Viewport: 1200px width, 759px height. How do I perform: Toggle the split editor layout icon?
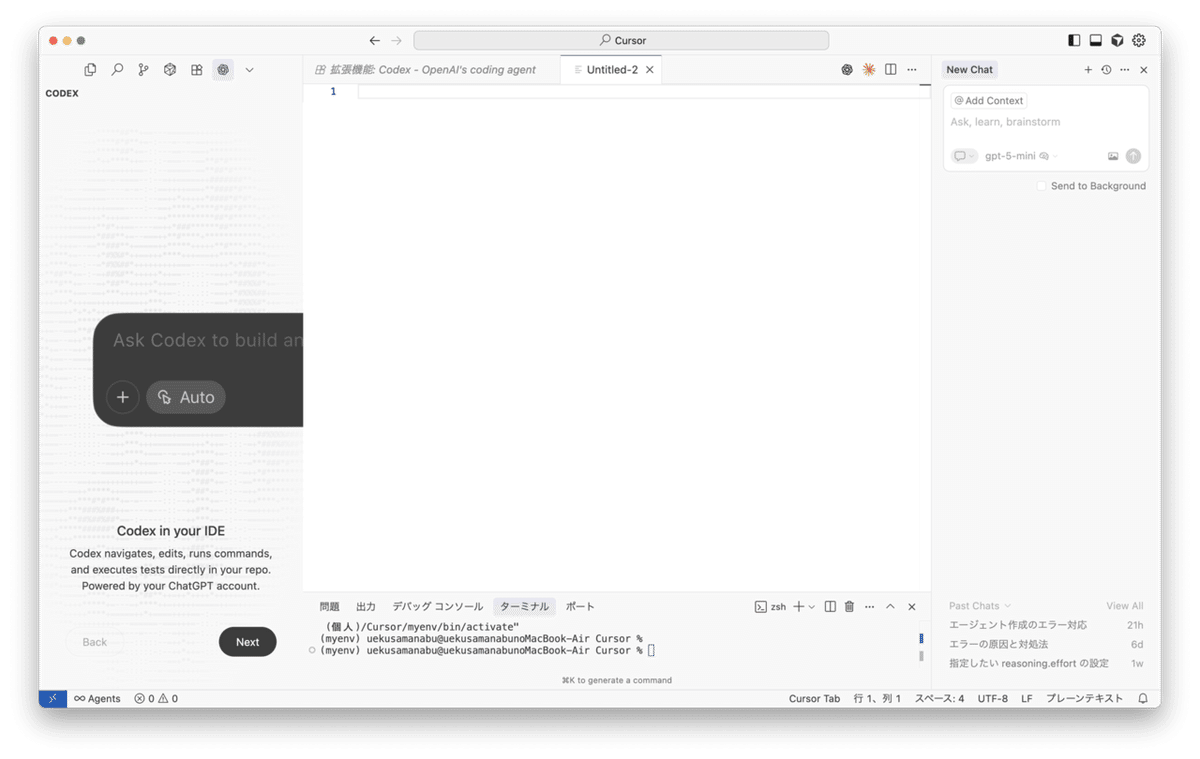click(x=891, y=69)
